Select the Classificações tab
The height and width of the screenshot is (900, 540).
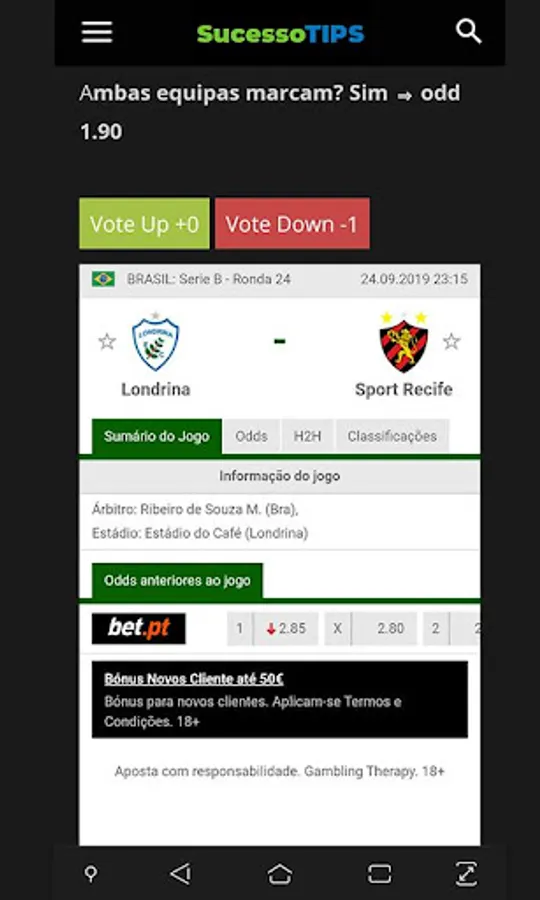click(392, 436)
